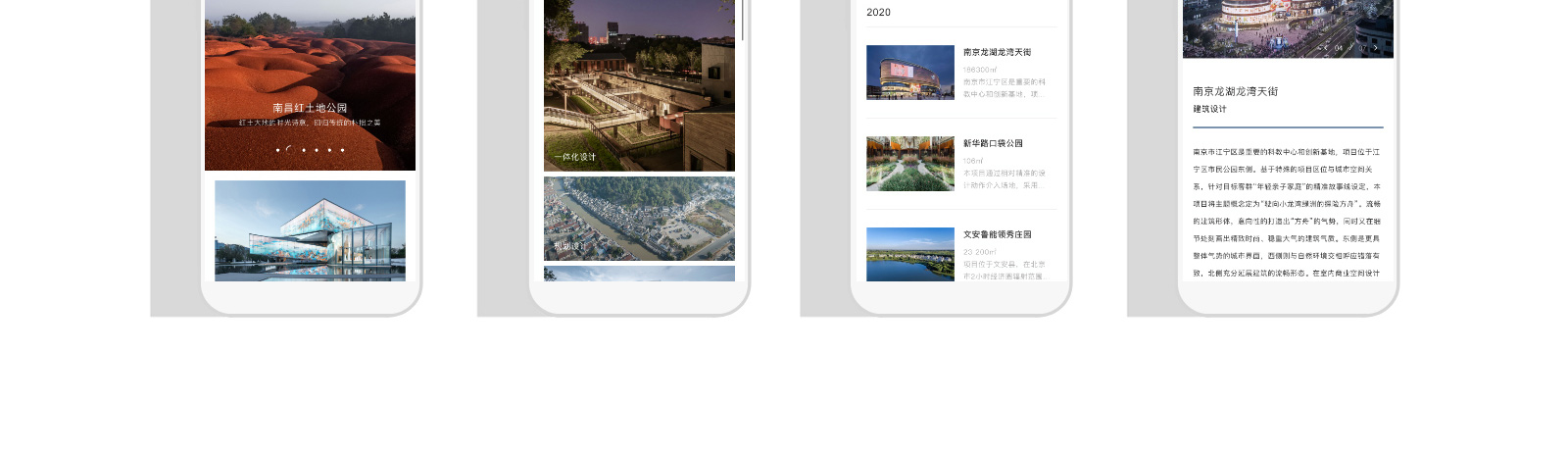
Task: Click the scrollbar in the second phone
Action: 743,20
